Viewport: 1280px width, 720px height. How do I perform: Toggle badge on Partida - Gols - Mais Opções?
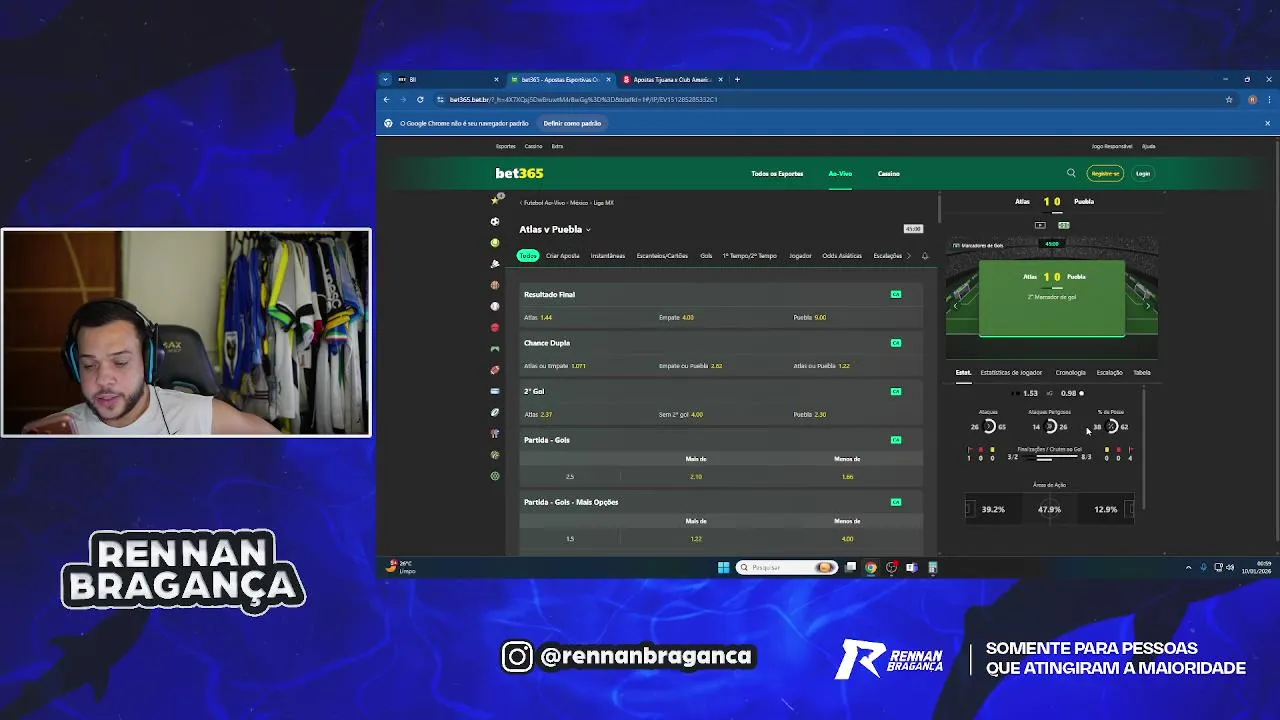896,502
